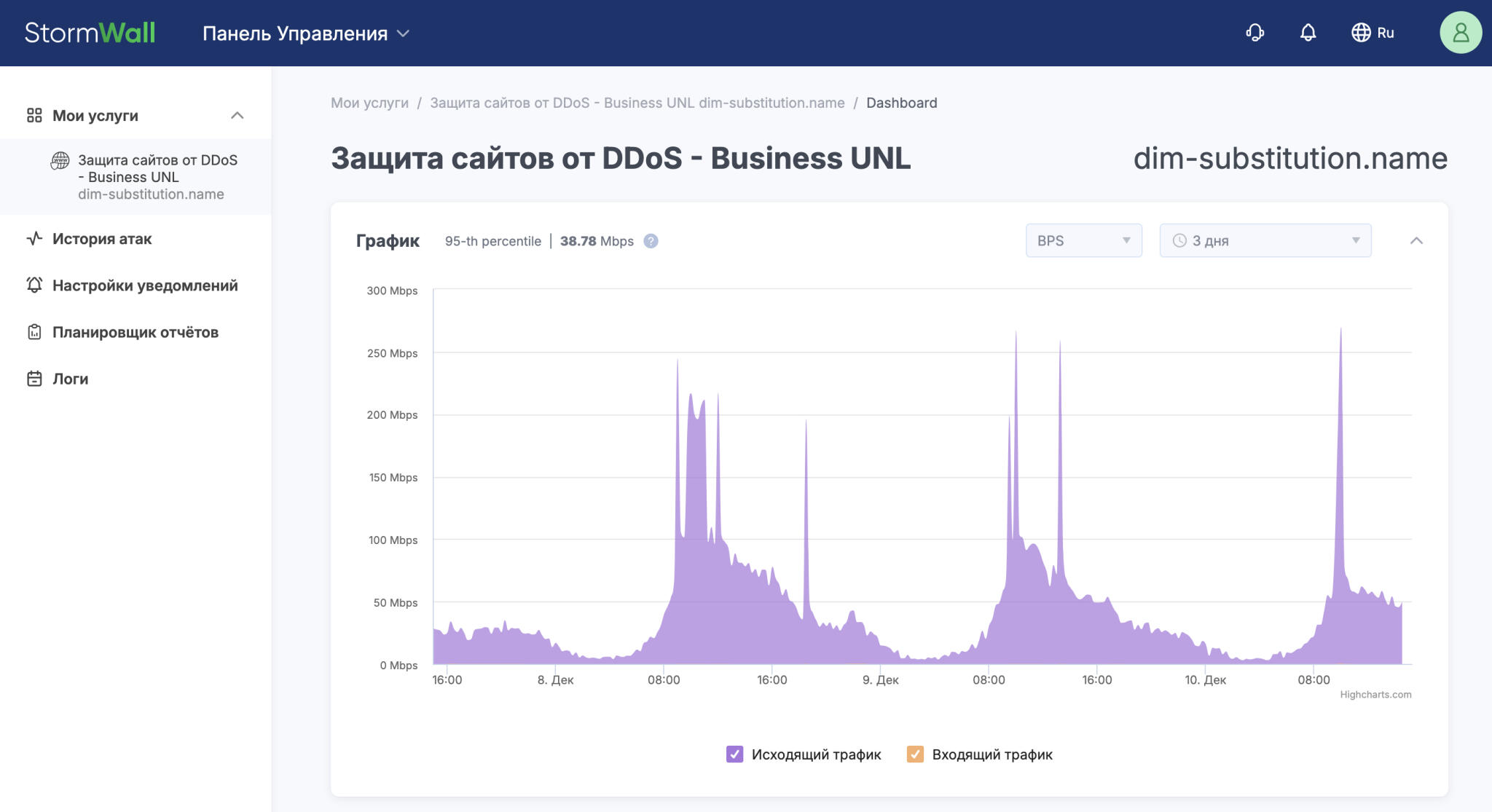Click the globe language icon

pos(1360,33)
